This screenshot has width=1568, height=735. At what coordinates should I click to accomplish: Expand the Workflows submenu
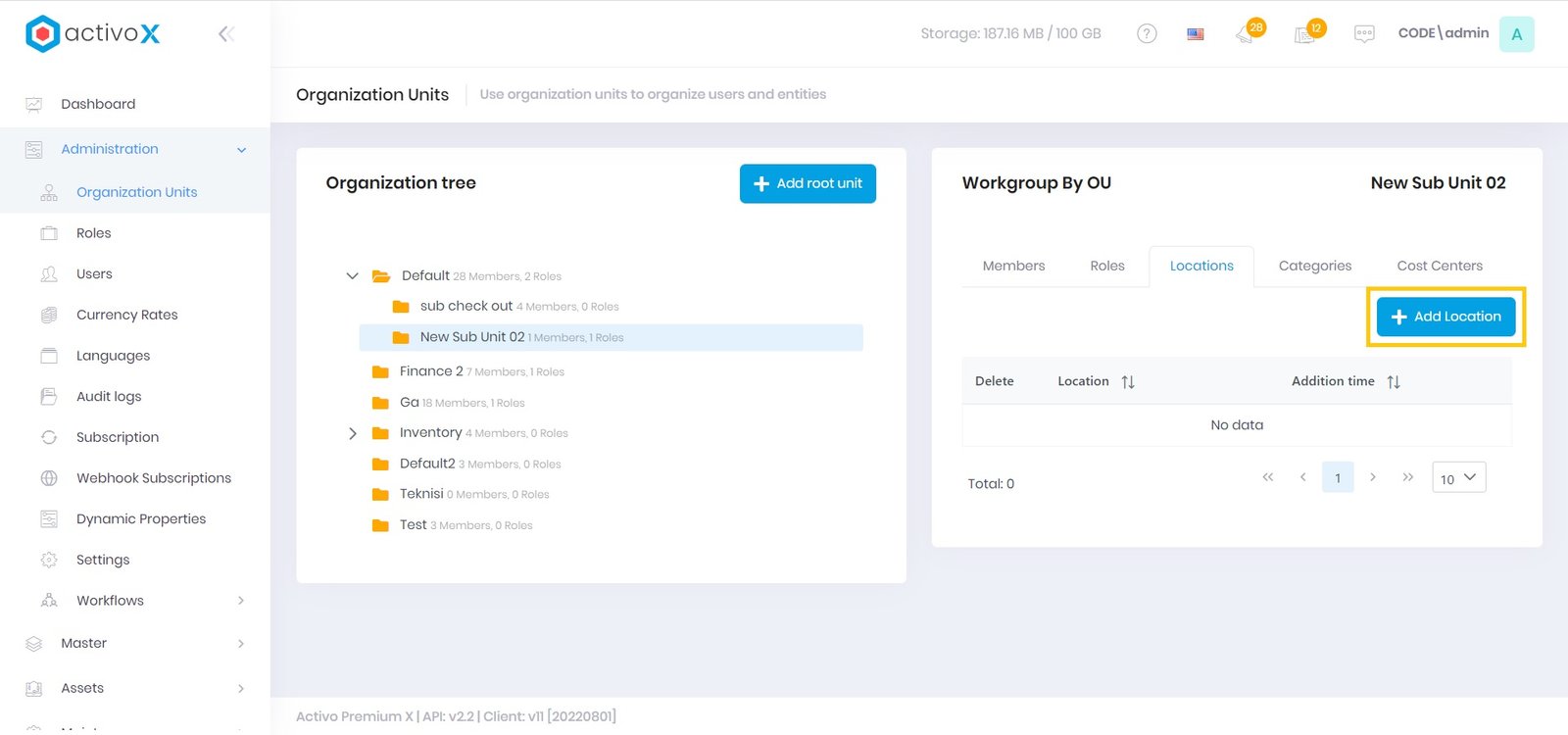(x=241, y=601)
